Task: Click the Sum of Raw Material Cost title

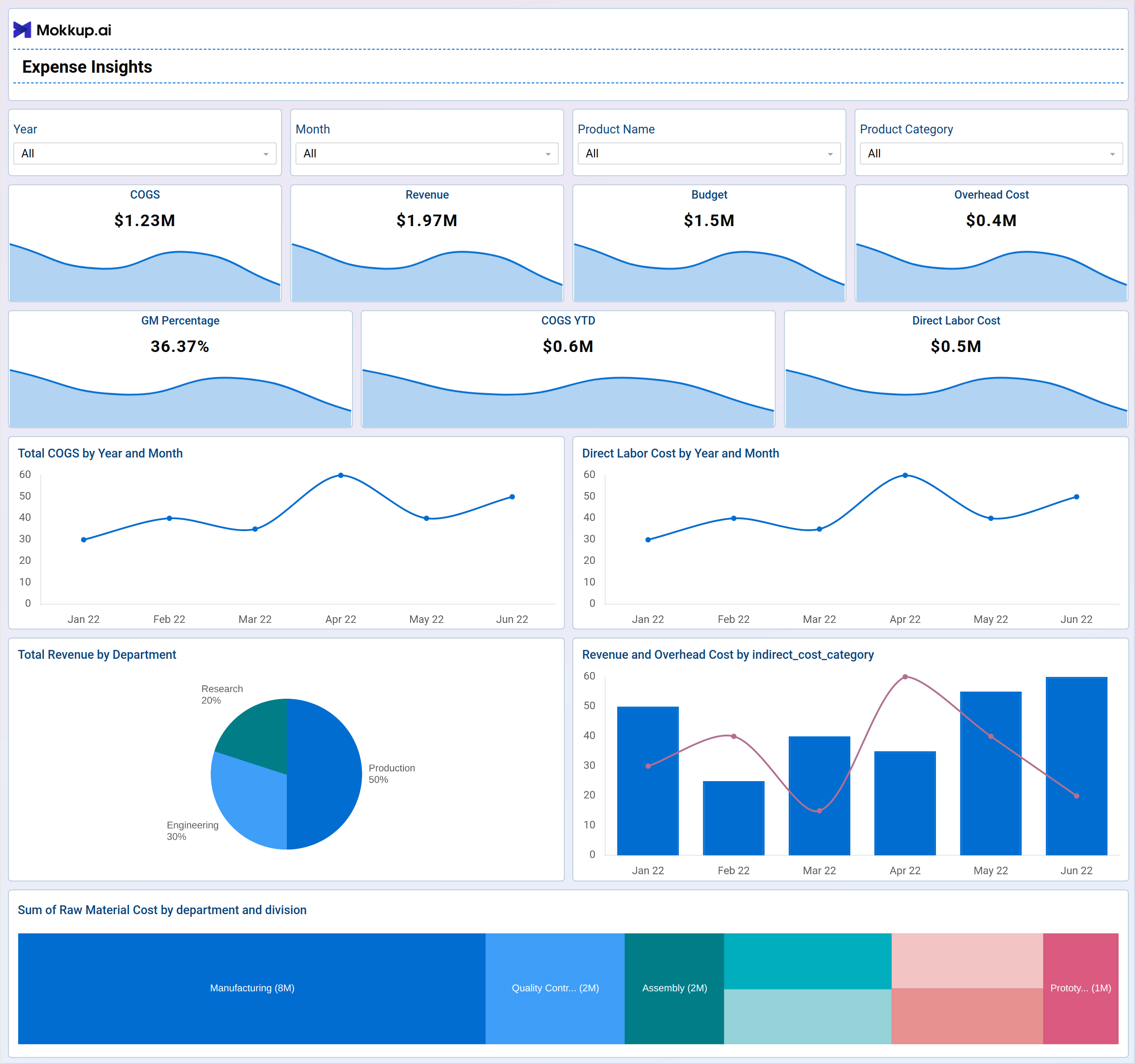Action: 161,910
